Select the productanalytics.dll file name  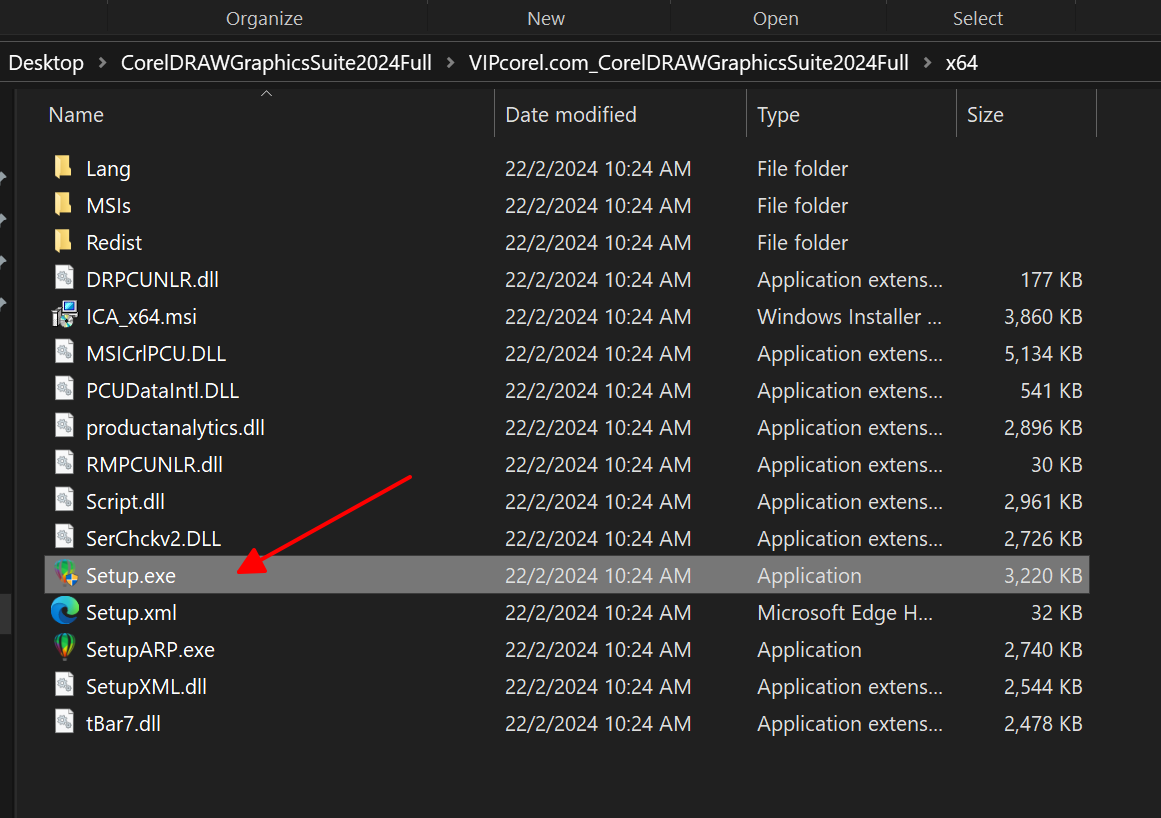click(175, 428)
